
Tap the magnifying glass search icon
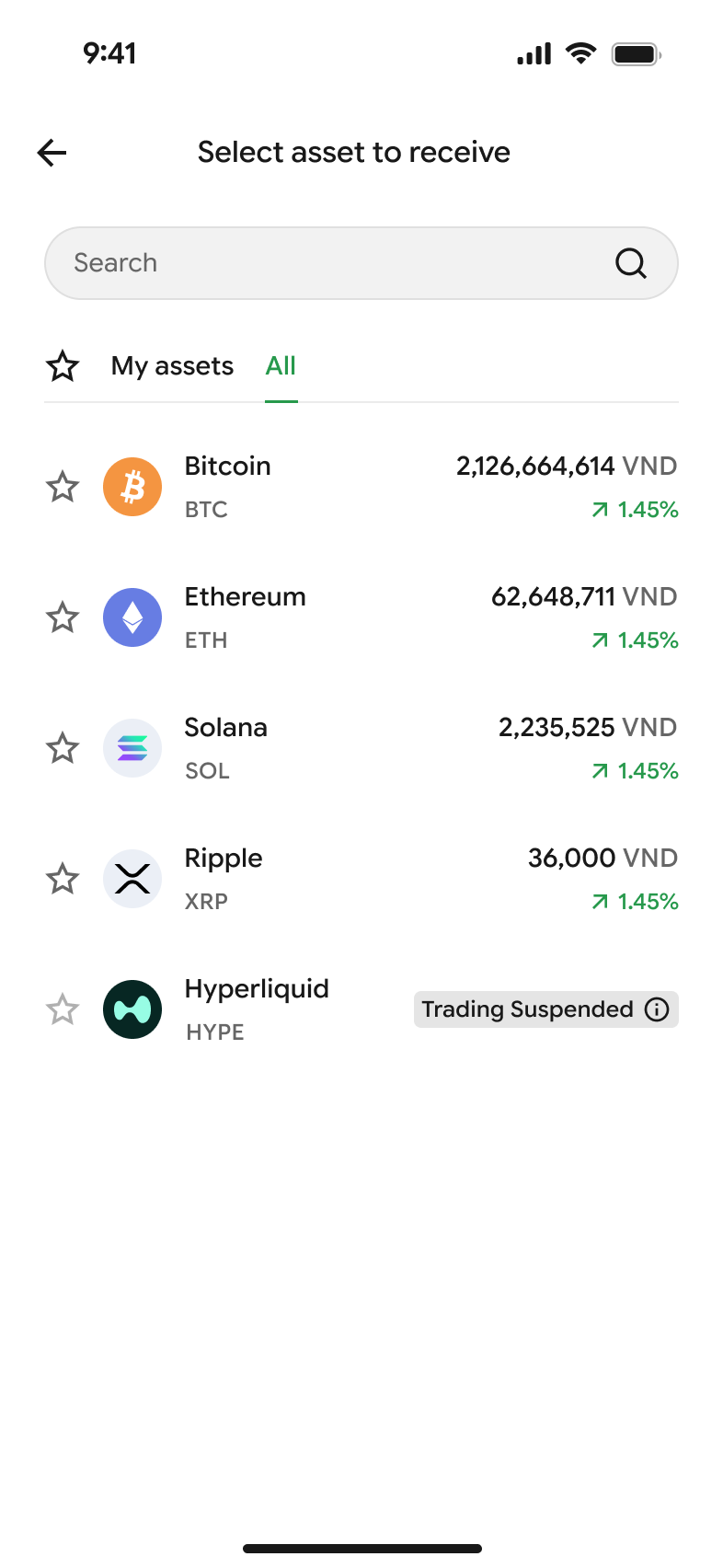pyautogui.click(x=631, y=263)
